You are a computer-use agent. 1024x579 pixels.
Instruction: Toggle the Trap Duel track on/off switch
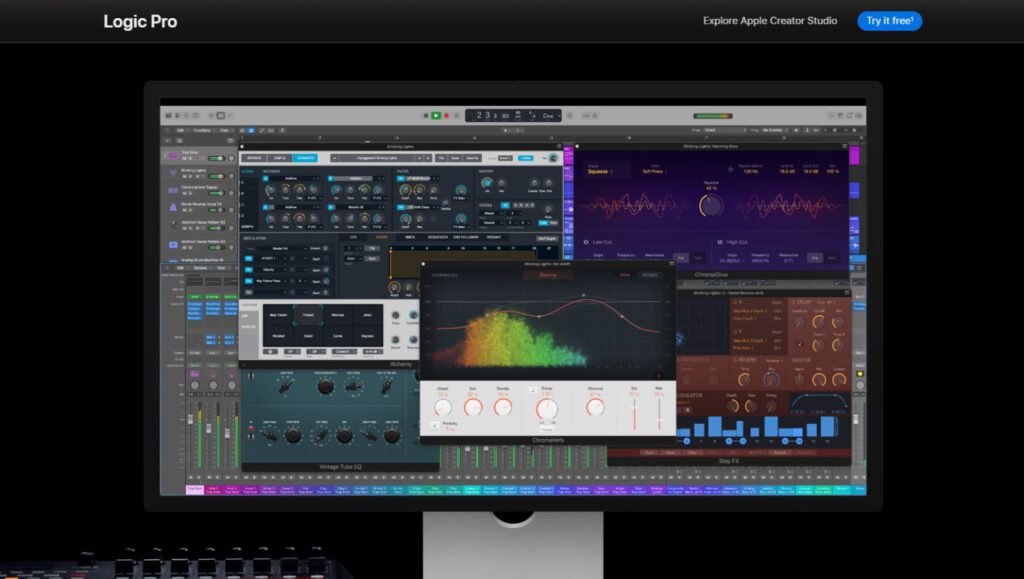pos(216,160)
